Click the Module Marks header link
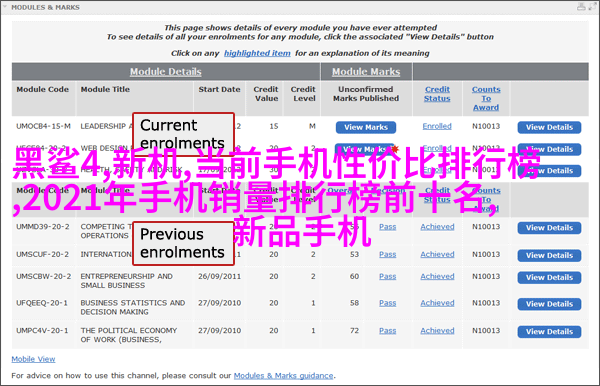The width and height of the screenshot is (600, 386). pos(366,72)
